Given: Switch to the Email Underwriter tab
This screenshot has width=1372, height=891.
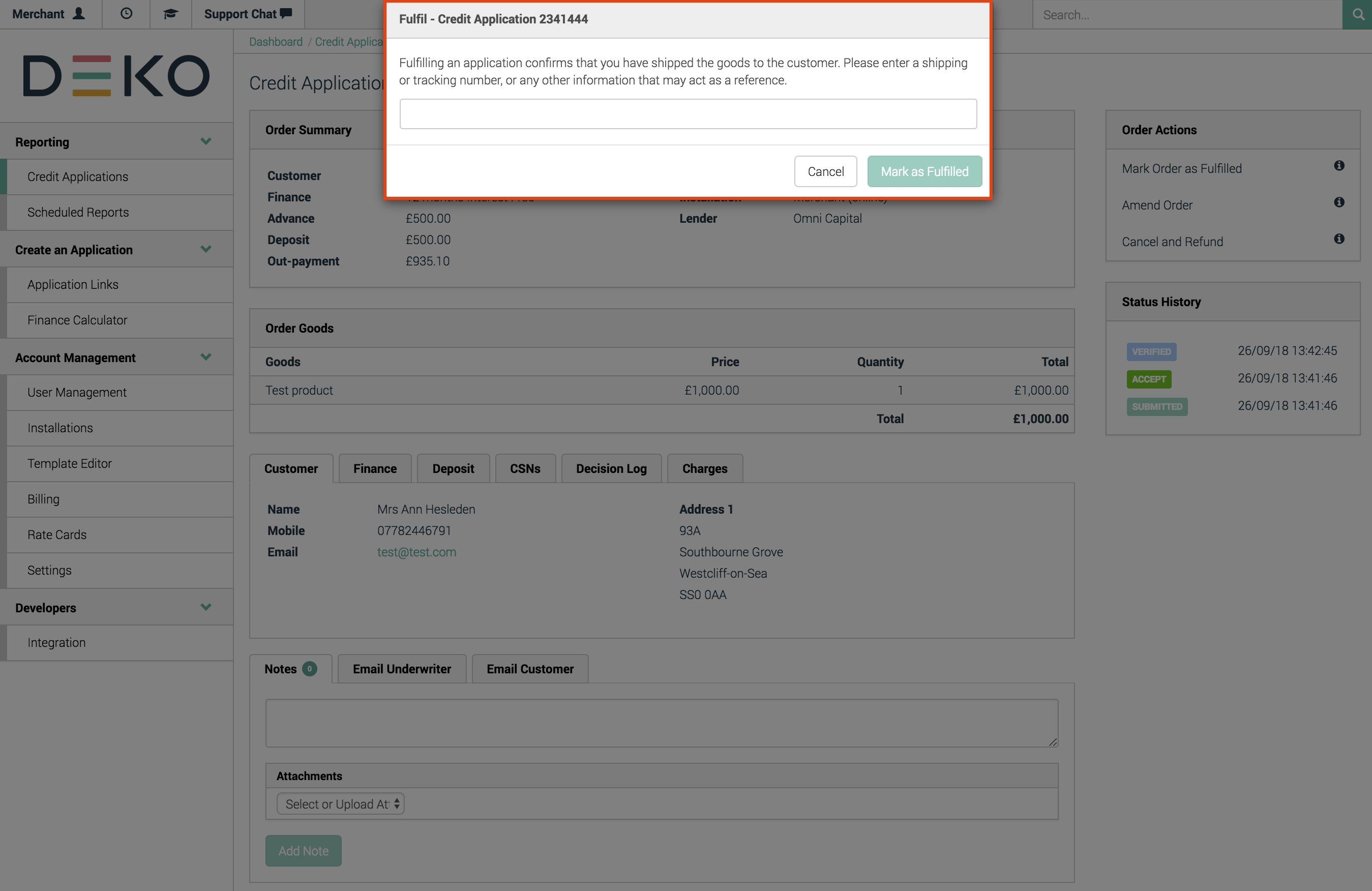Looking at the screenshot, I should point(402,669).
